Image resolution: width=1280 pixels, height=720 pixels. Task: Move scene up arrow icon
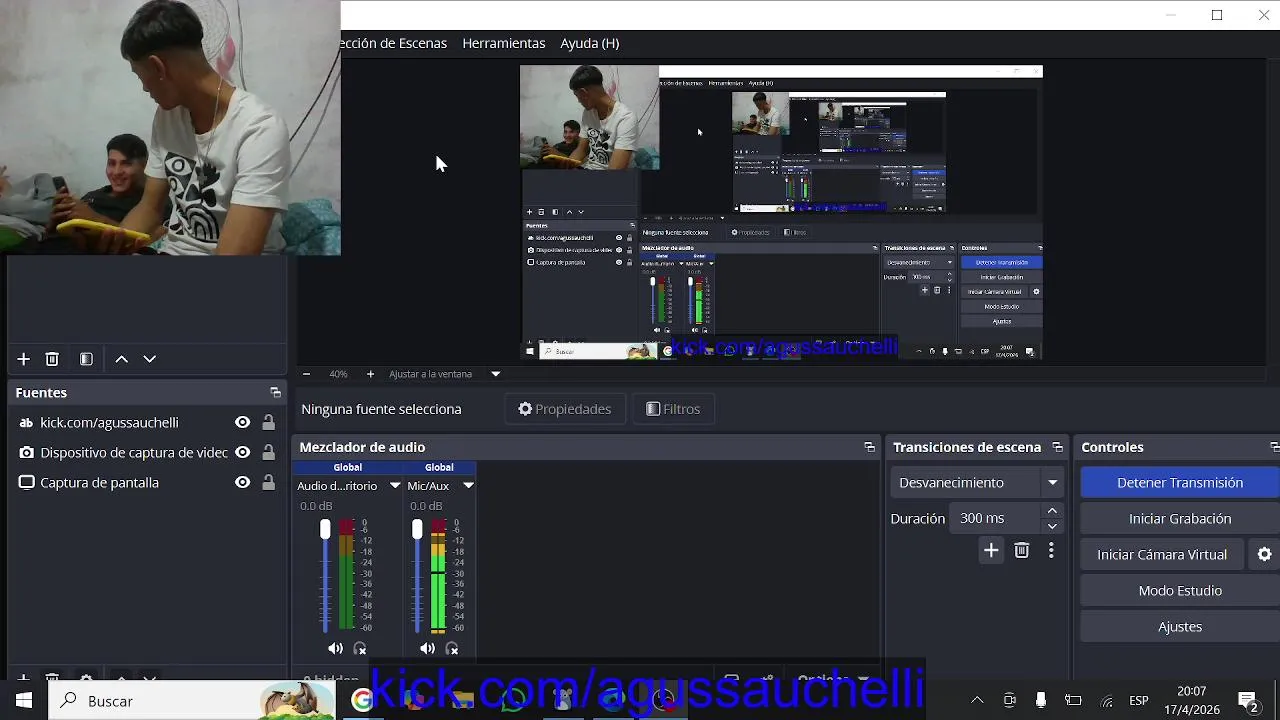coord(121,359)
